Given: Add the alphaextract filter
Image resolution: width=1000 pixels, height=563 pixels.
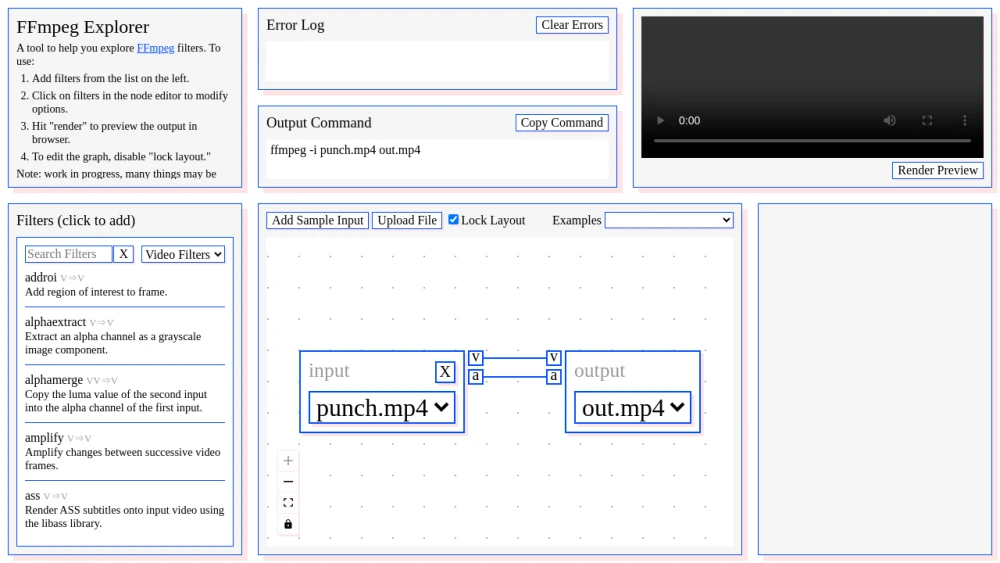Looking at the screenshot, I should pos(125,335).
